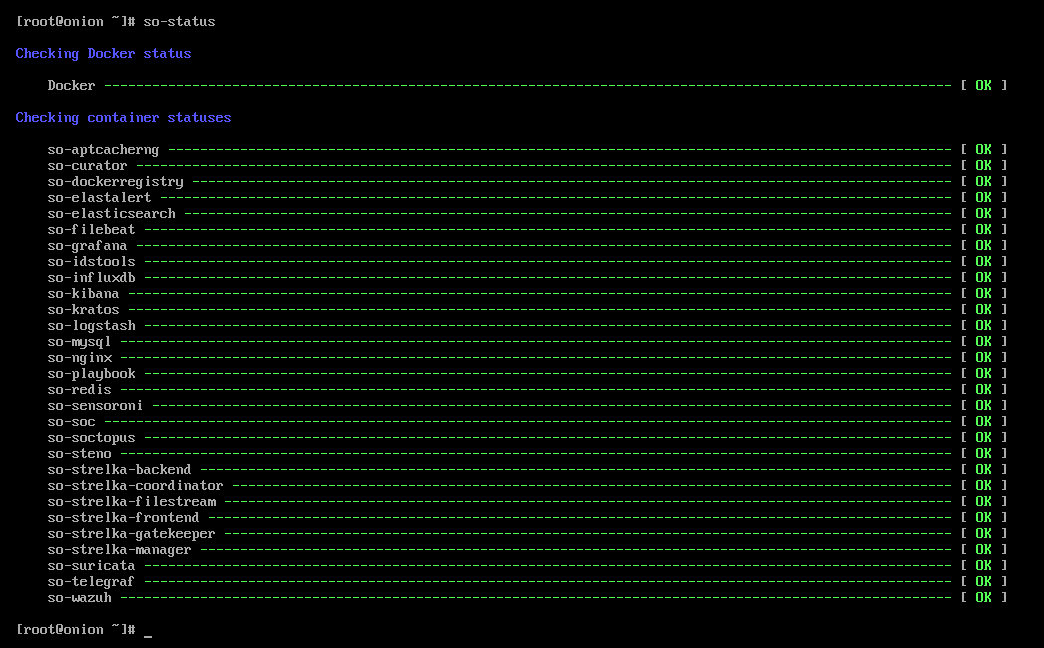Screen dimensions: 1044x648
Task: Click the so-idstools container name
Action: pos(91,261)
